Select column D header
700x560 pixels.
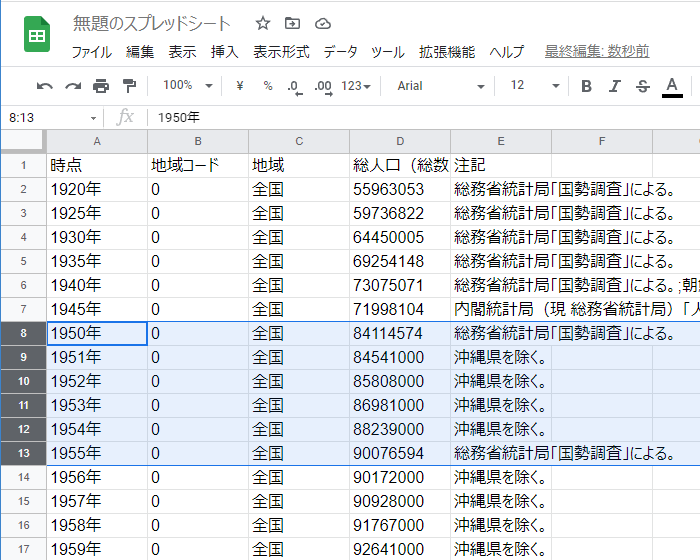point(400,142)
